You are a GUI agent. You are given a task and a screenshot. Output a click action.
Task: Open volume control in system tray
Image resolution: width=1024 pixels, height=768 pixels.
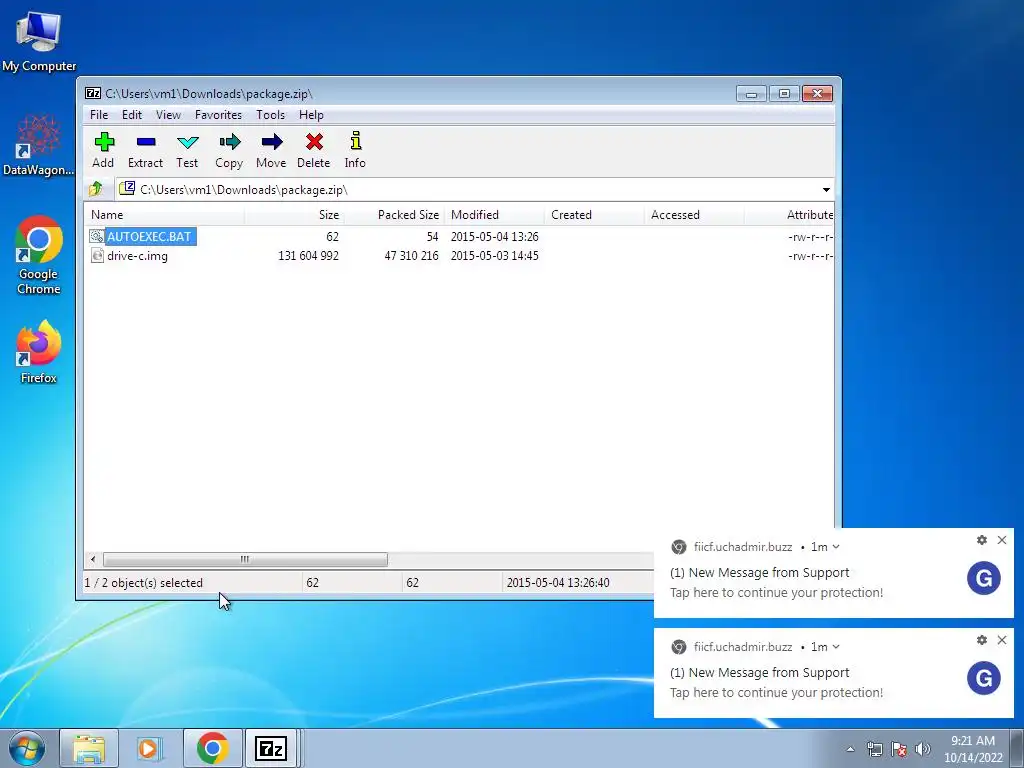click(923, 749)
